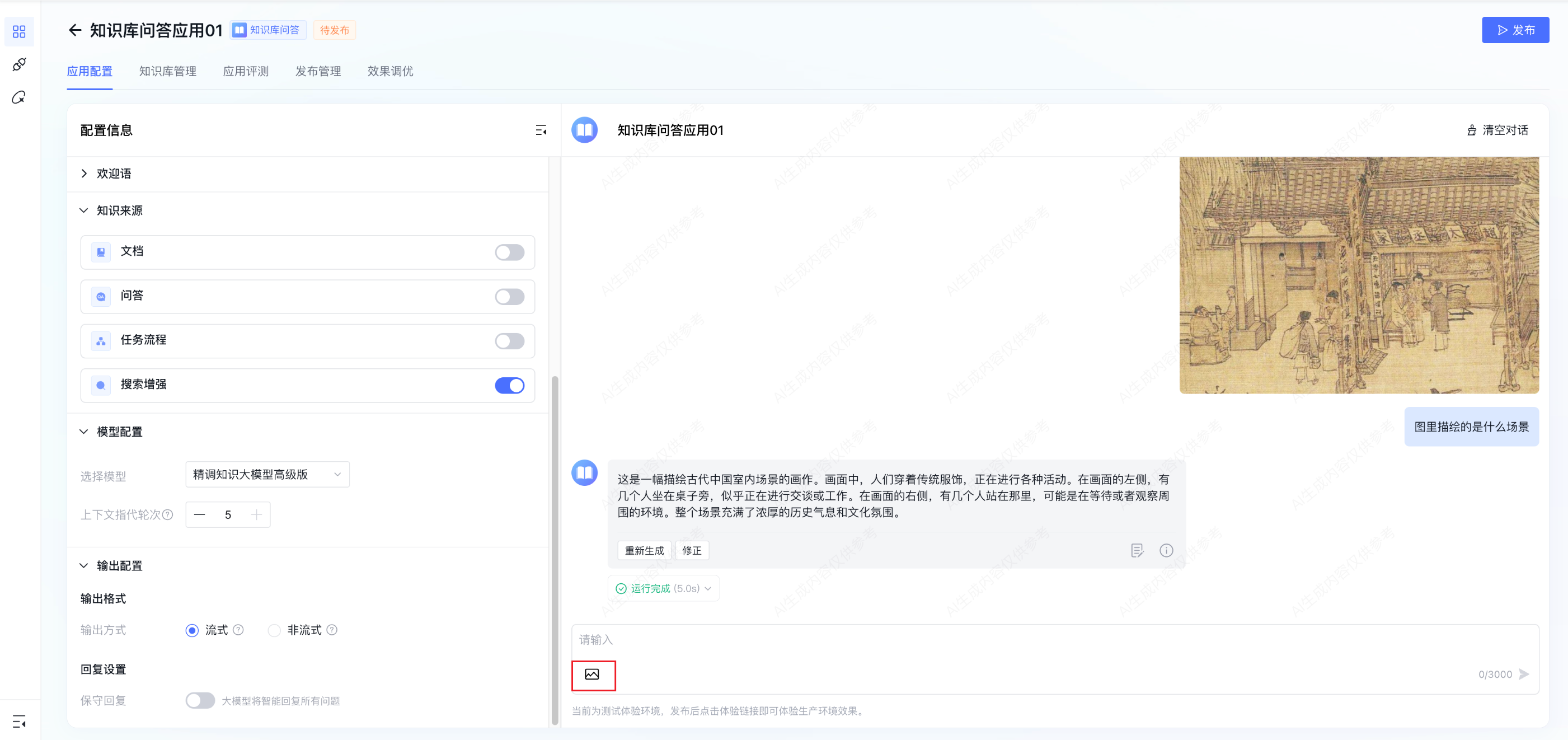Toggle the 保守回复 switch

[200, 700]
